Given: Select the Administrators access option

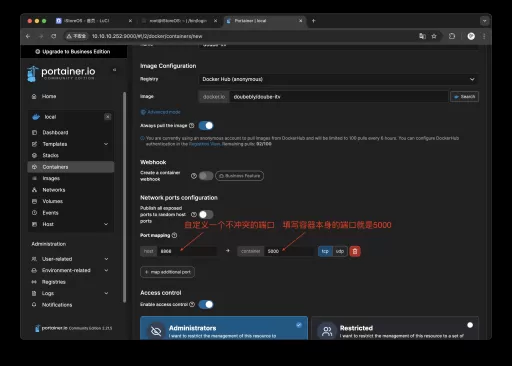Looking at the screenshot, I should pos(224,328).
